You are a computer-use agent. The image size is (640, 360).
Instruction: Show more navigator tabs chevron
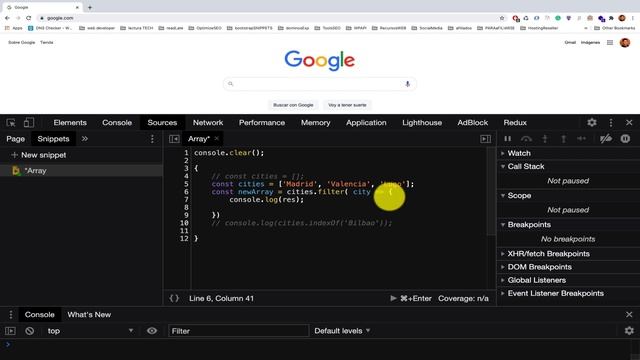click(84, 139)
